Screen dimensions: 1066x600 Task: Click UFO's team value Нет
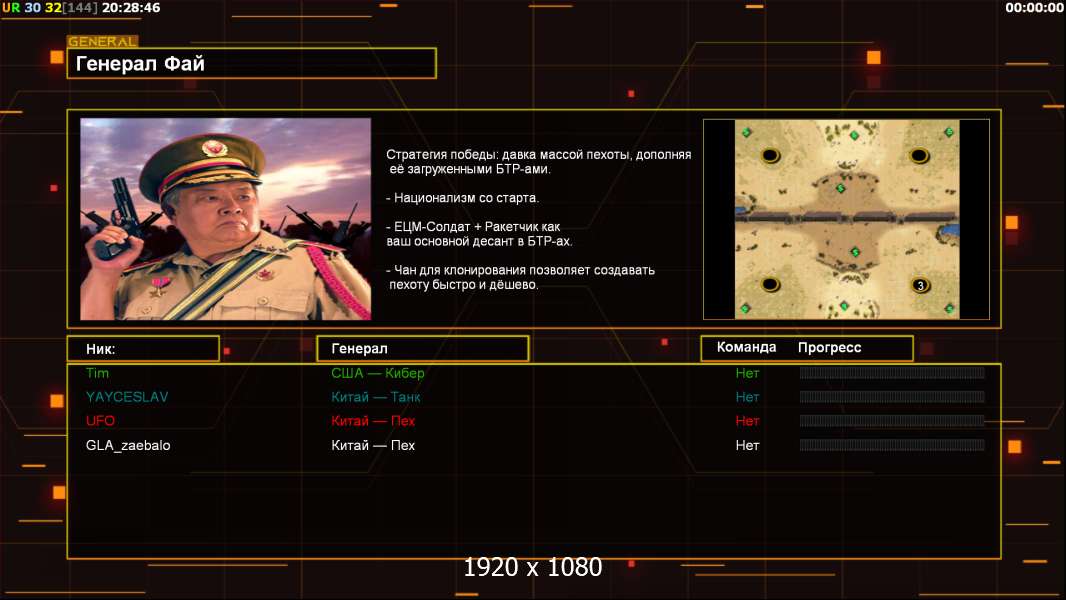point(747,421)
